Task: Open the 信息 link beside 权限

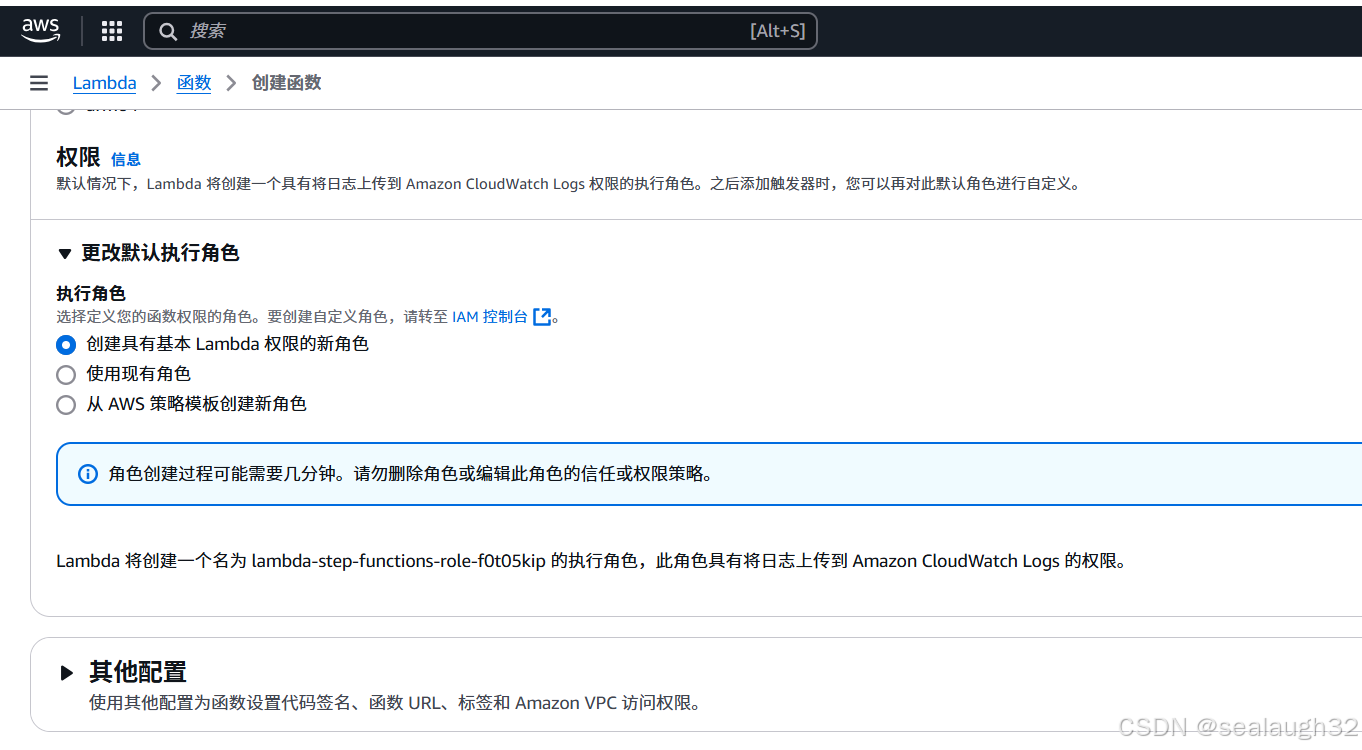Action: [x=126, y=159]
